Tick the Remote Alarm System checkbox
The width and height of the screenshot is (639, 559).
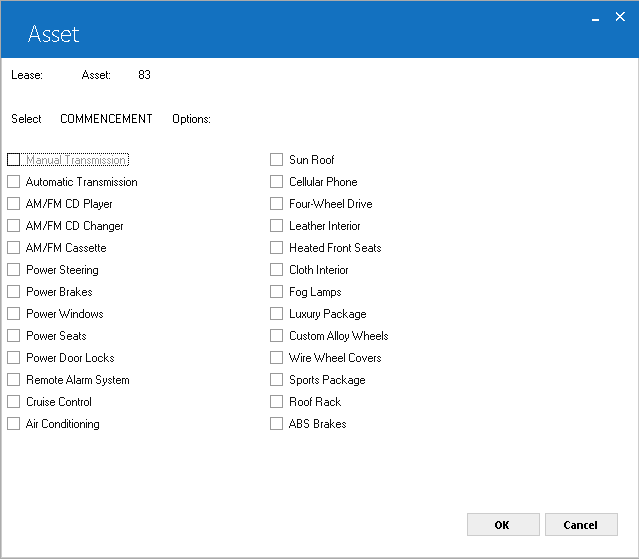pos(13,380)
